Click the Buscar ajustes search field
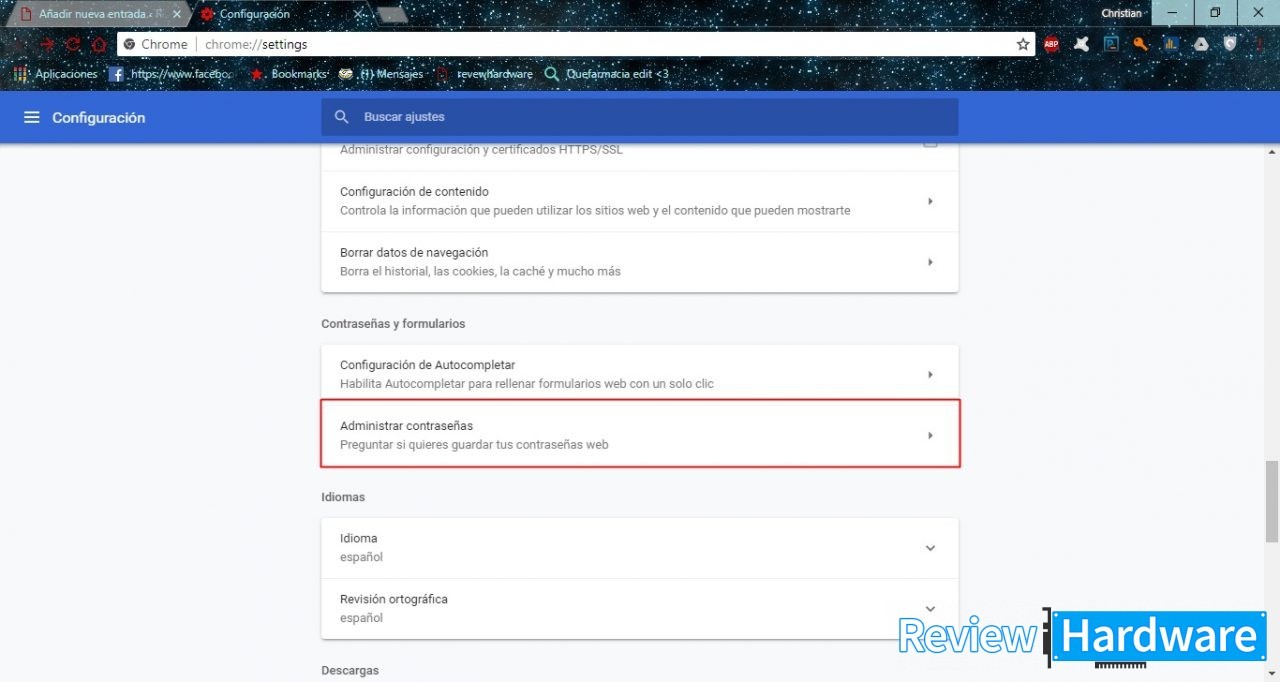1280x682 pixels. (640, 117)
